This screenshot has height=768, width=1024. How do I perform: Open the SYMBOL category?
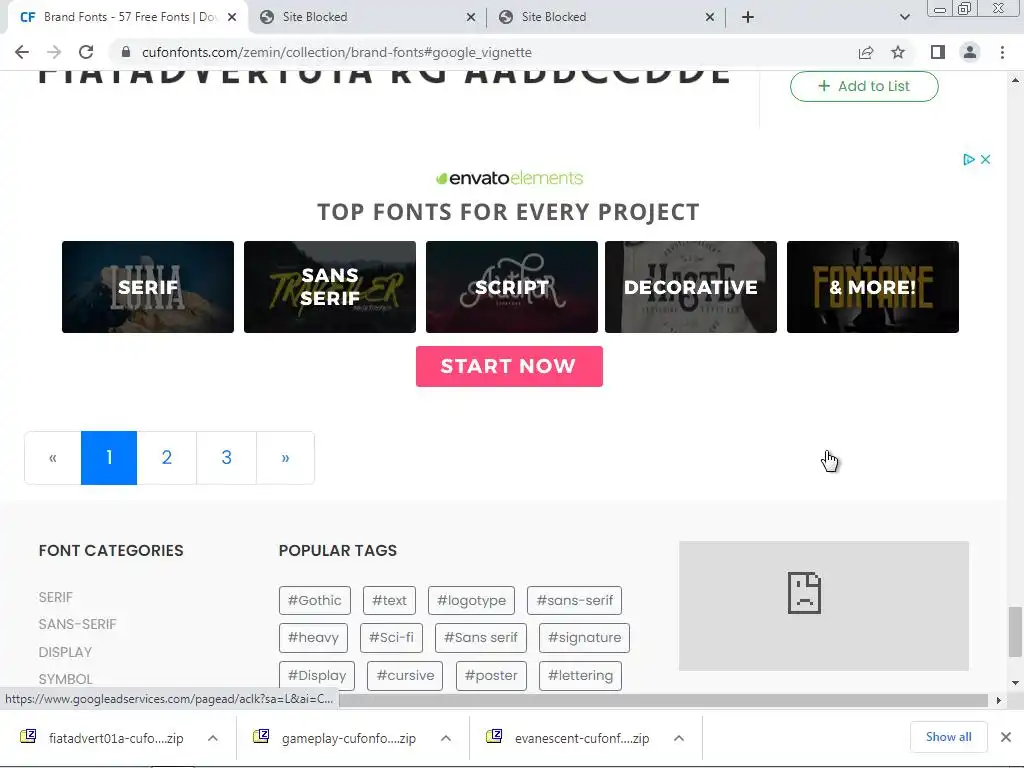(65, 679)
